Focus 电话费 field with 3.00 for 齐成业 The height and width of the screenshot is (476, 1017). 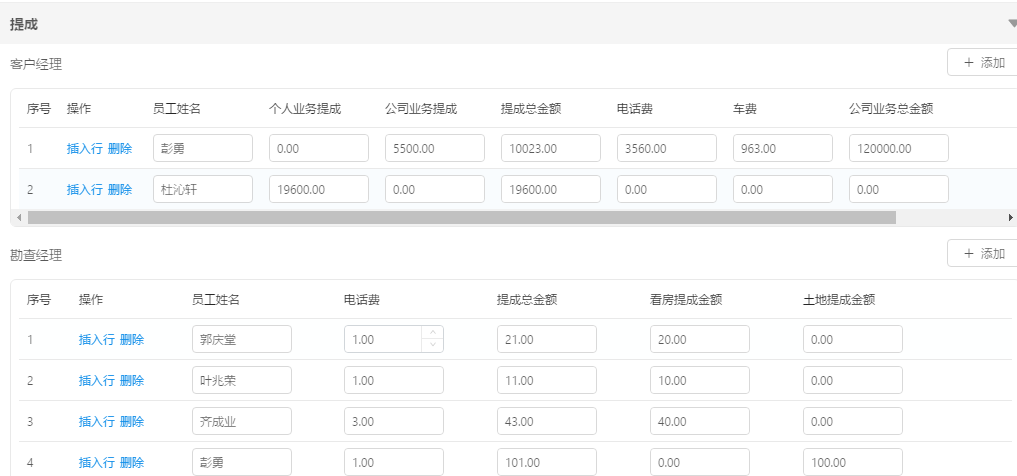(x=394, y=422)
